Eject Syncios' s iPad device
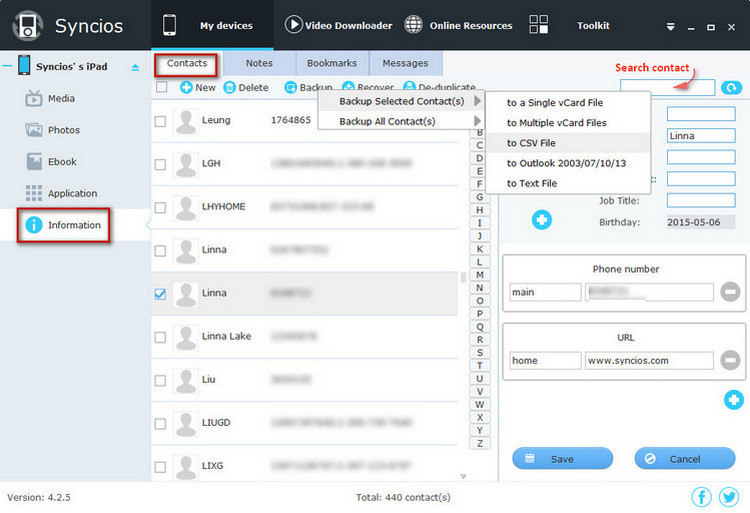750x513 pixels. point(135,67)
